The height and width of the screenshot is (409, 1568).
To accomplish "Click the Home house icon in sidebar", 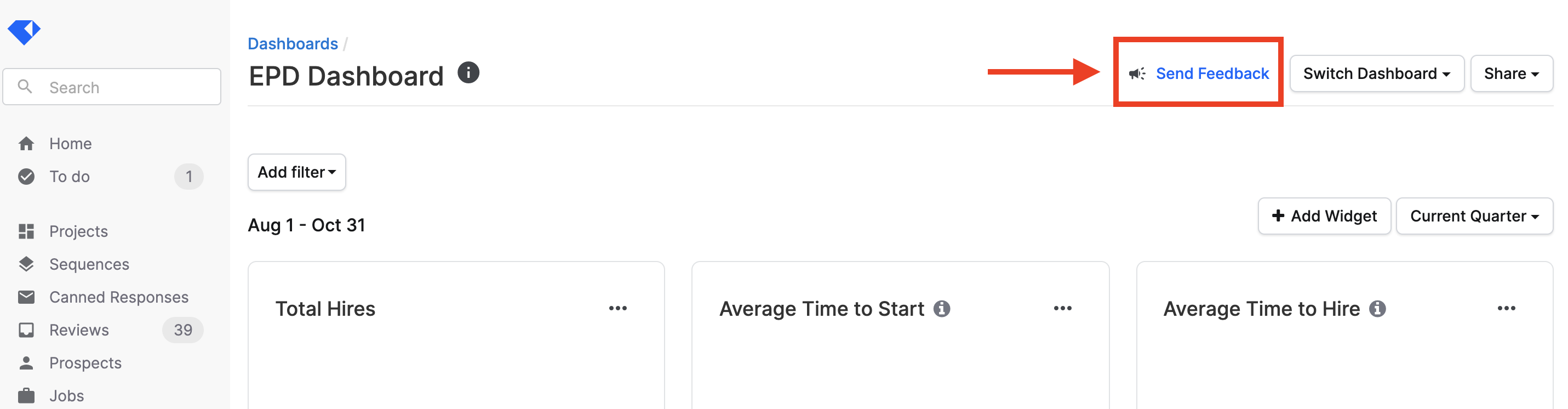I will (x=26, y=144).
